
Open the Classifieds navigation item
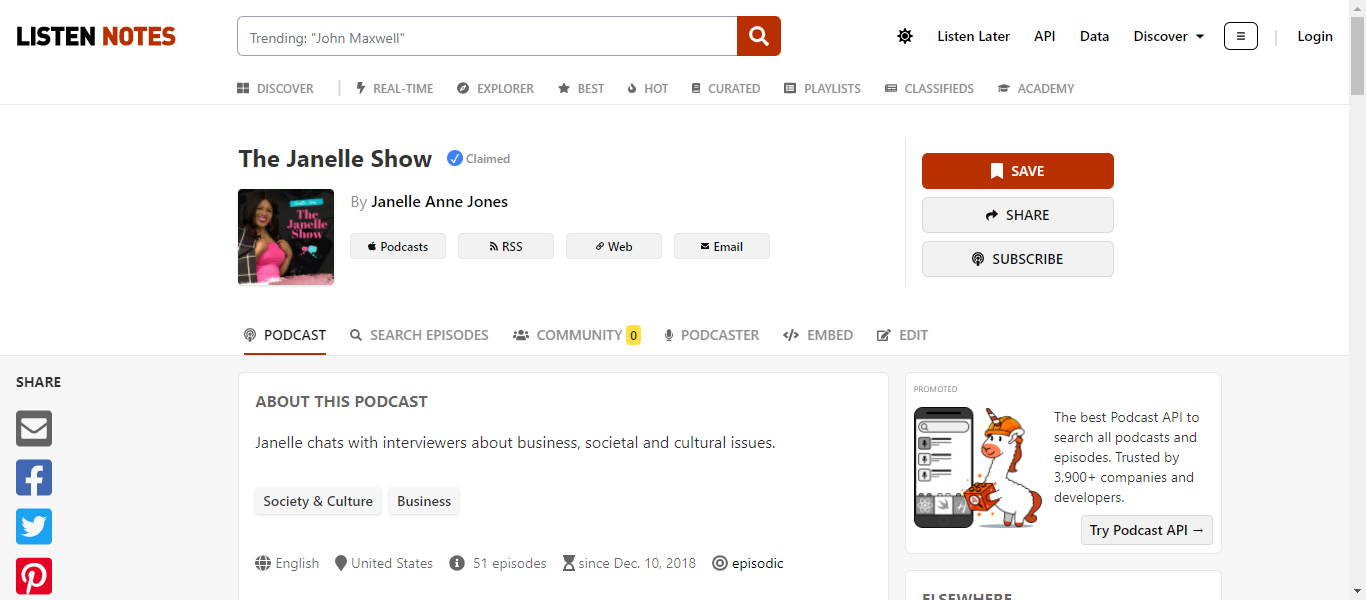tap(929, 88)
